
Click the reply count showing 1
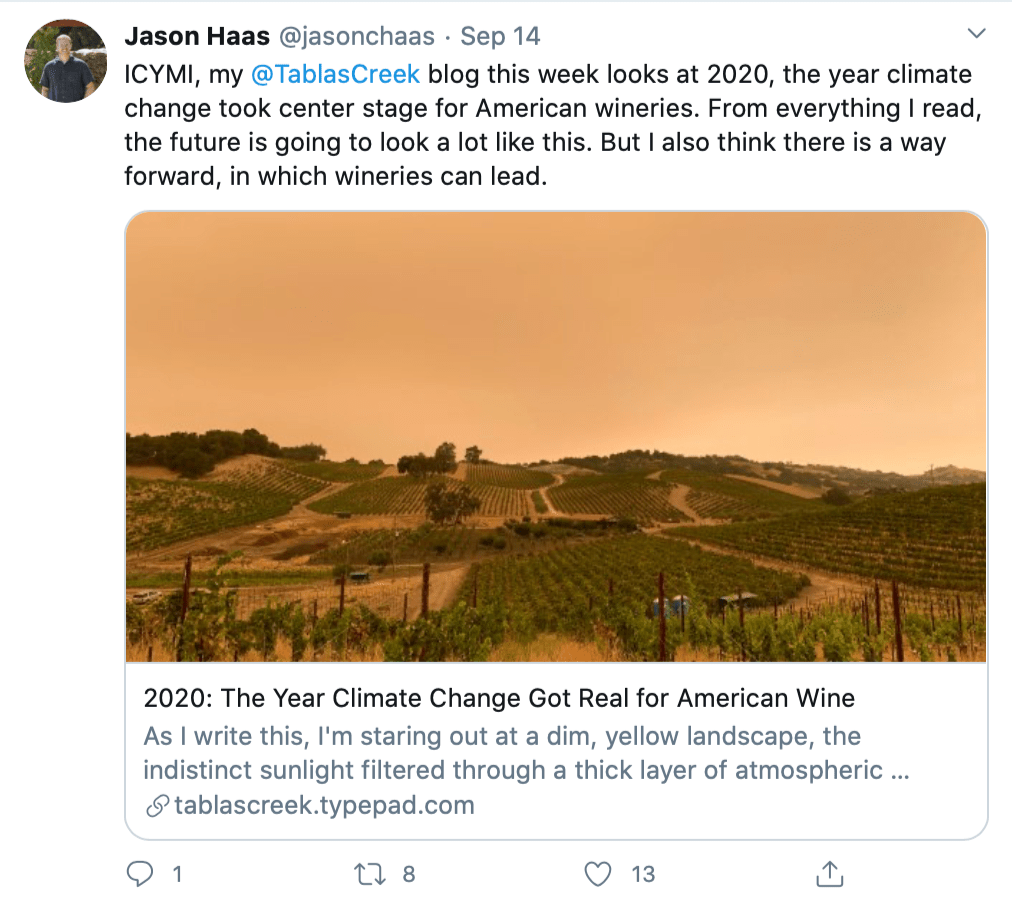click(x=177, y=873)
